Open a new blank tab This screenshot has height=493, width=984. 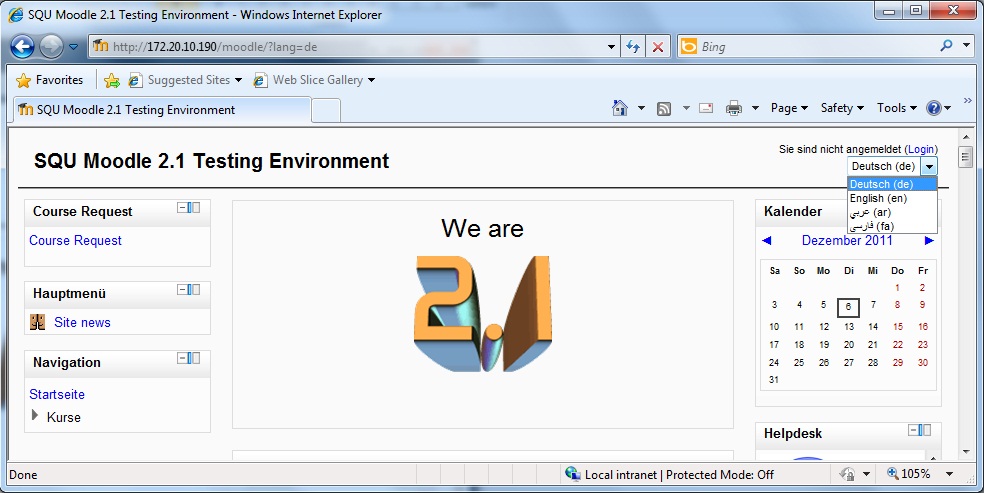[x=326, y=111]
